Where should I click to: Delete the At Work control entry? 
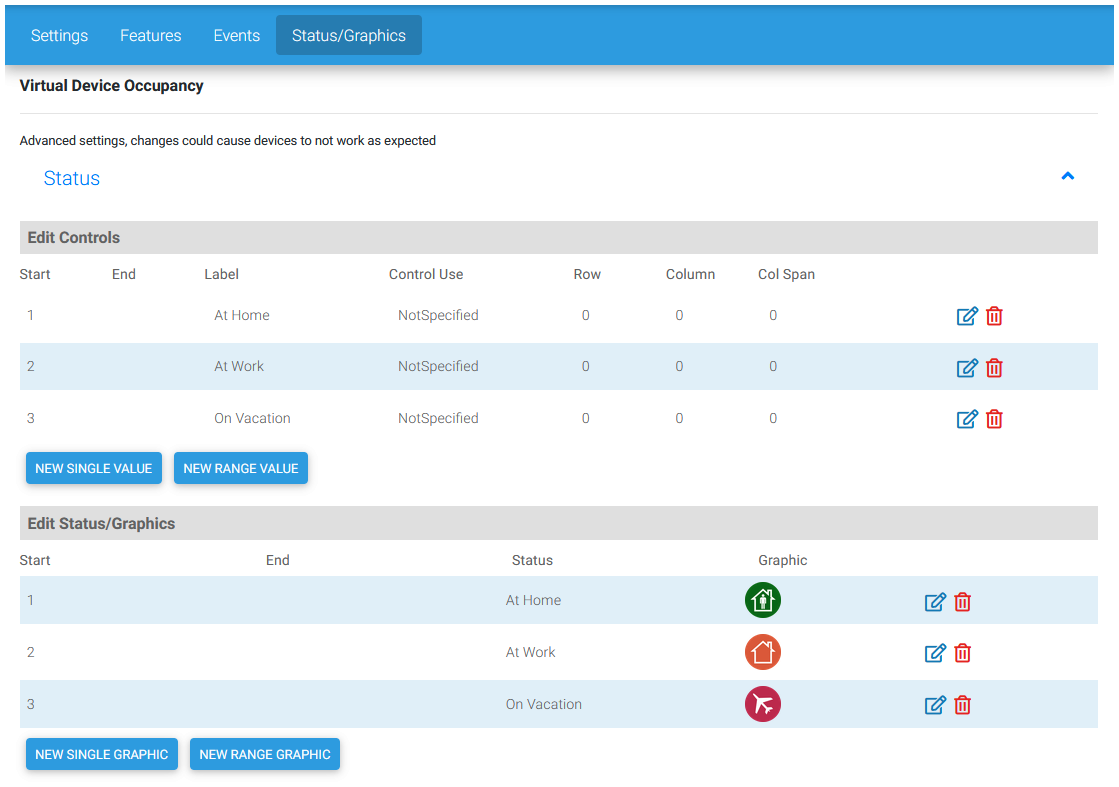994,368
